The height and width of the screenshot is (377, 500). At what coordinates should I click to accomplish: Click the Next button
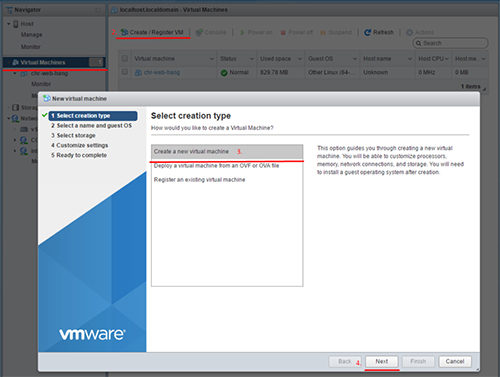(382, 361)
